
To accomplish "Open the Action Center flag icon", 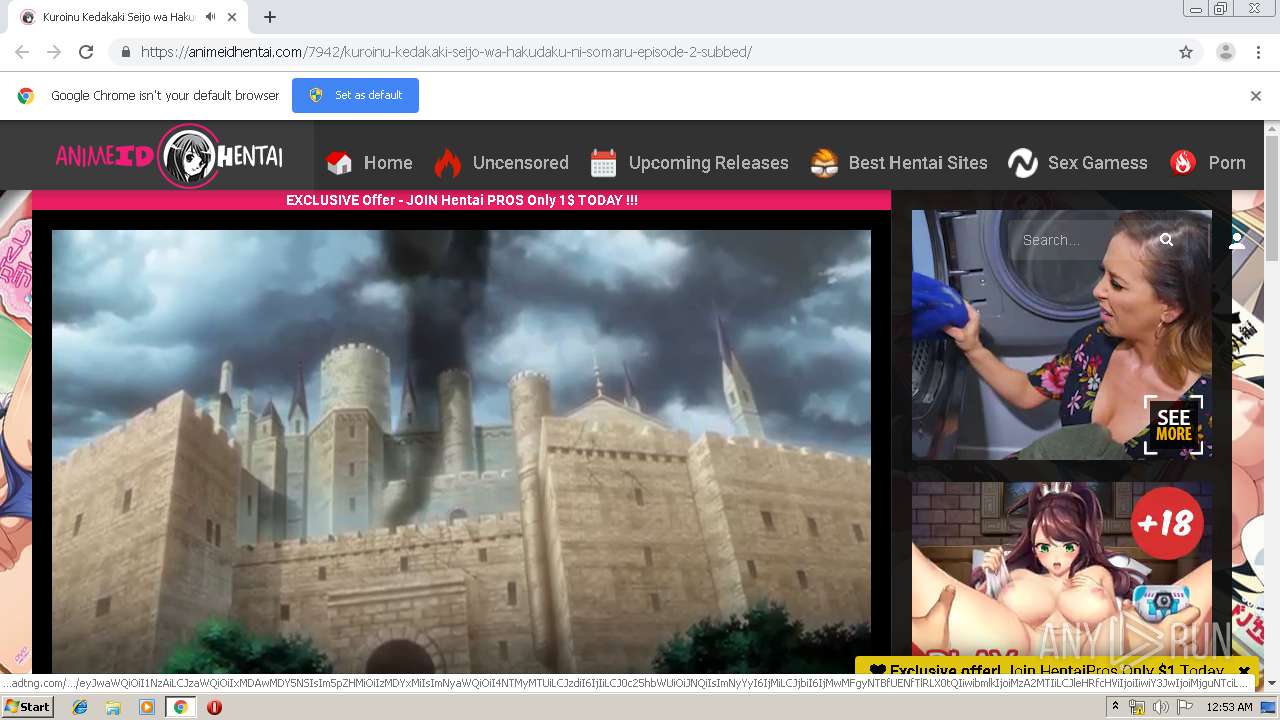I will point(1184,707).
